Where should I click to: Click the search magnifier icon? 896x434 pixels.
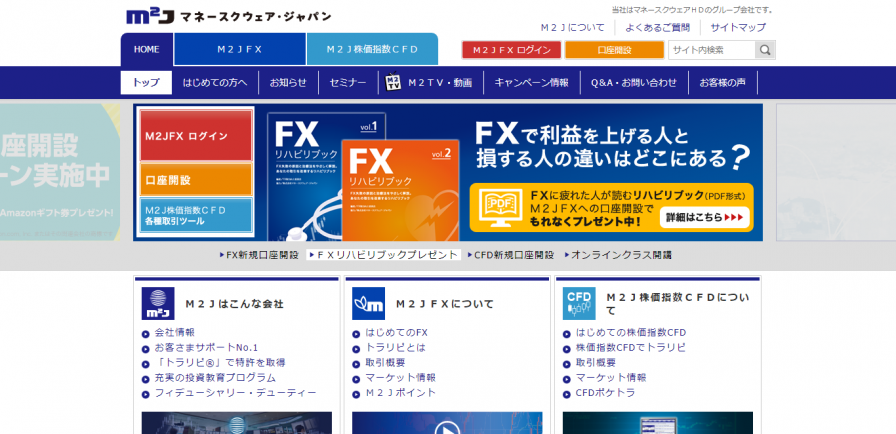[x=765, y=50]
